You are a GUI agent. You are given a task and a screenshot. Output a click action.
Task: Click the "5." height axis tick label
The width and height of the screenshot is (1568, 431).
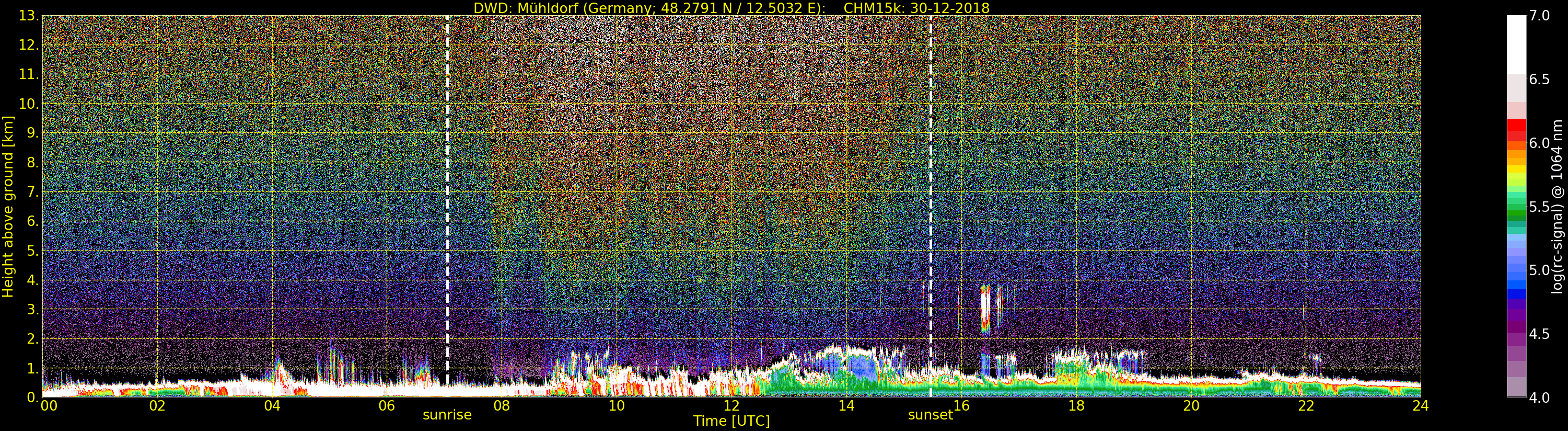tap(32, 251)
